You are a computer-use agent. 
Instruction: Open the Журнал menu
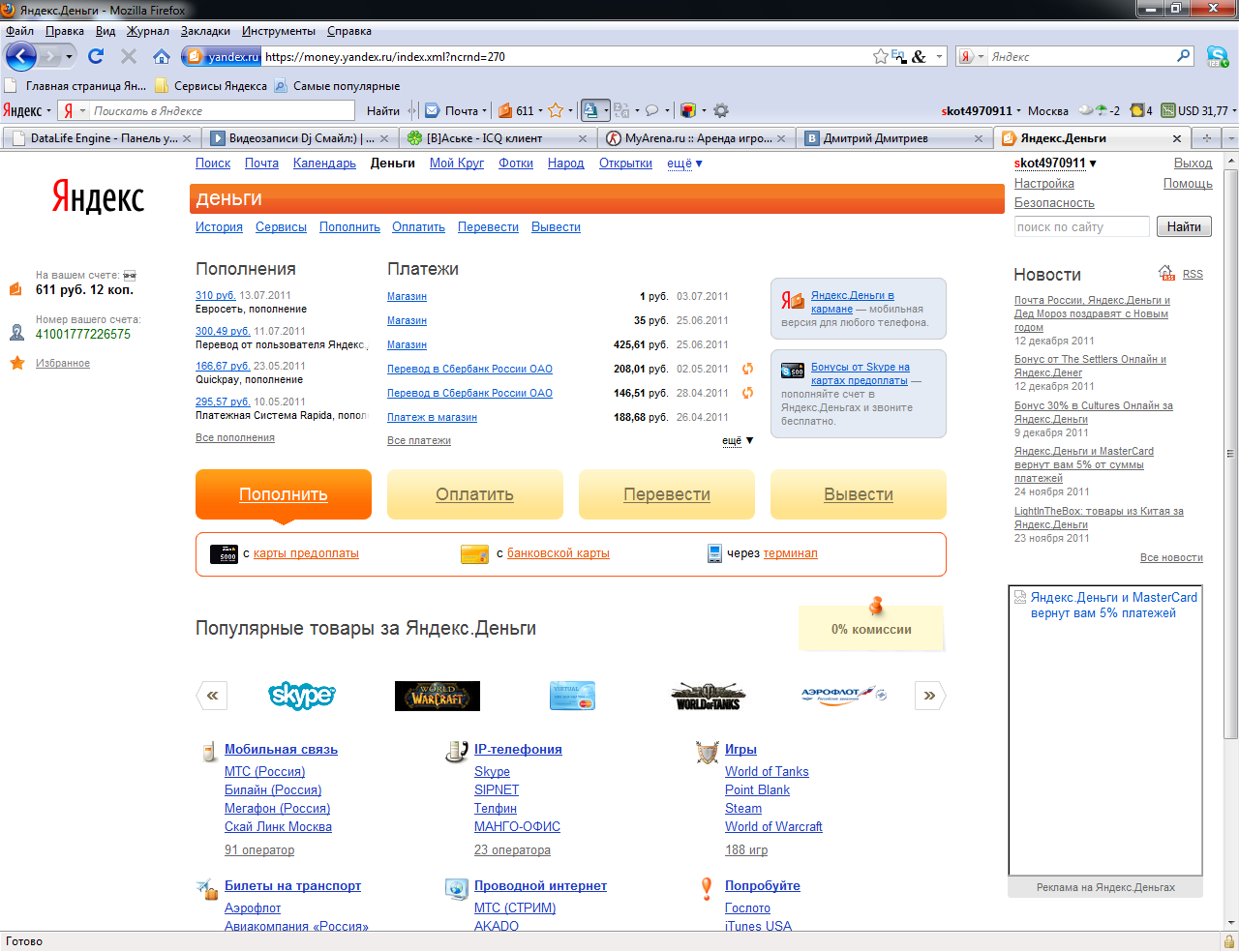(148, 31)
